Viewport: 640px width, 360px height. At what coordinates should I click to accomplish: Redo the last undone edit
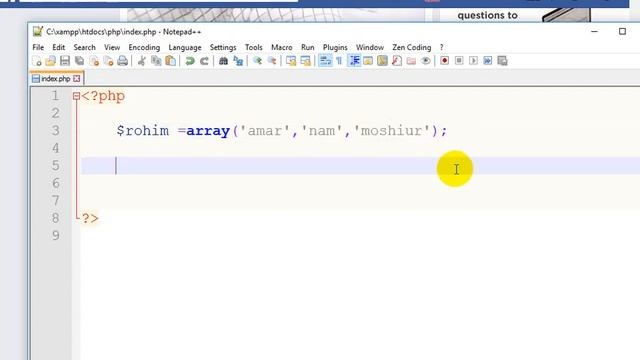(204, 61)
